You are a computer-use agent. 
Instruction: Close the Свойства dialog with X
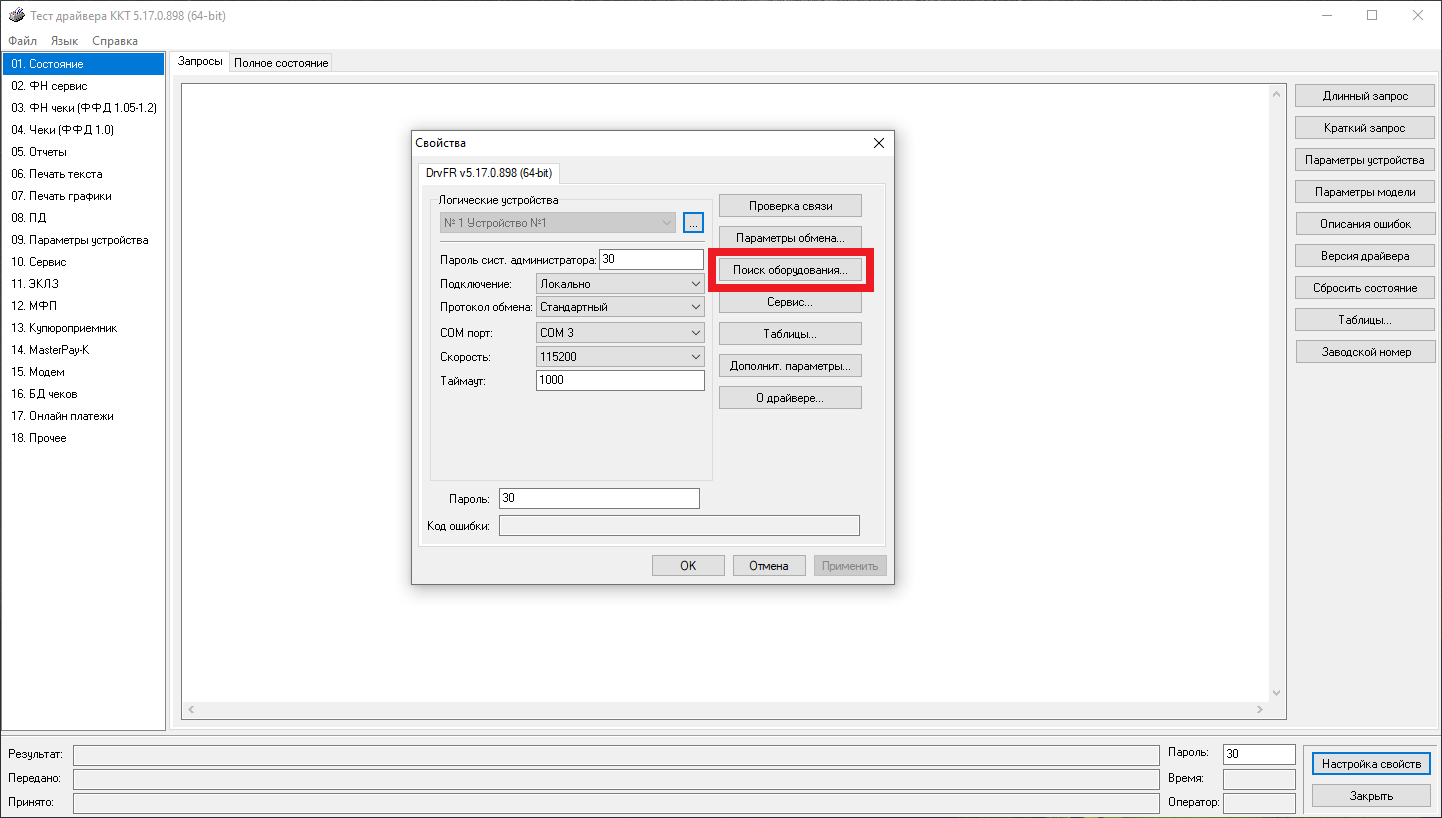coord(878,143)
